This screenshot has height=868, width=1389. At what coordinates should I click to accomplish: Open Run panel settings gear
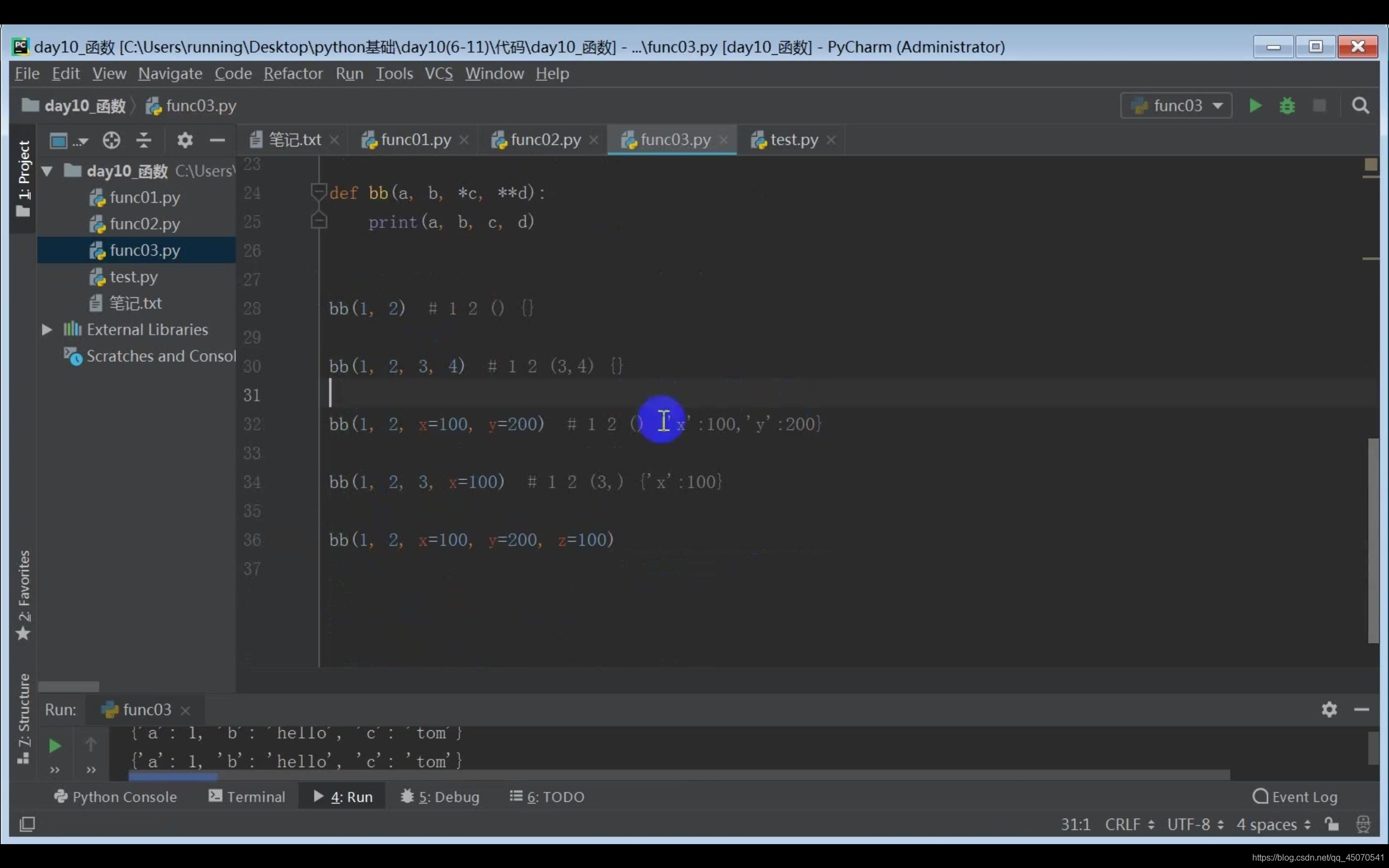(x=1329, y=710)
